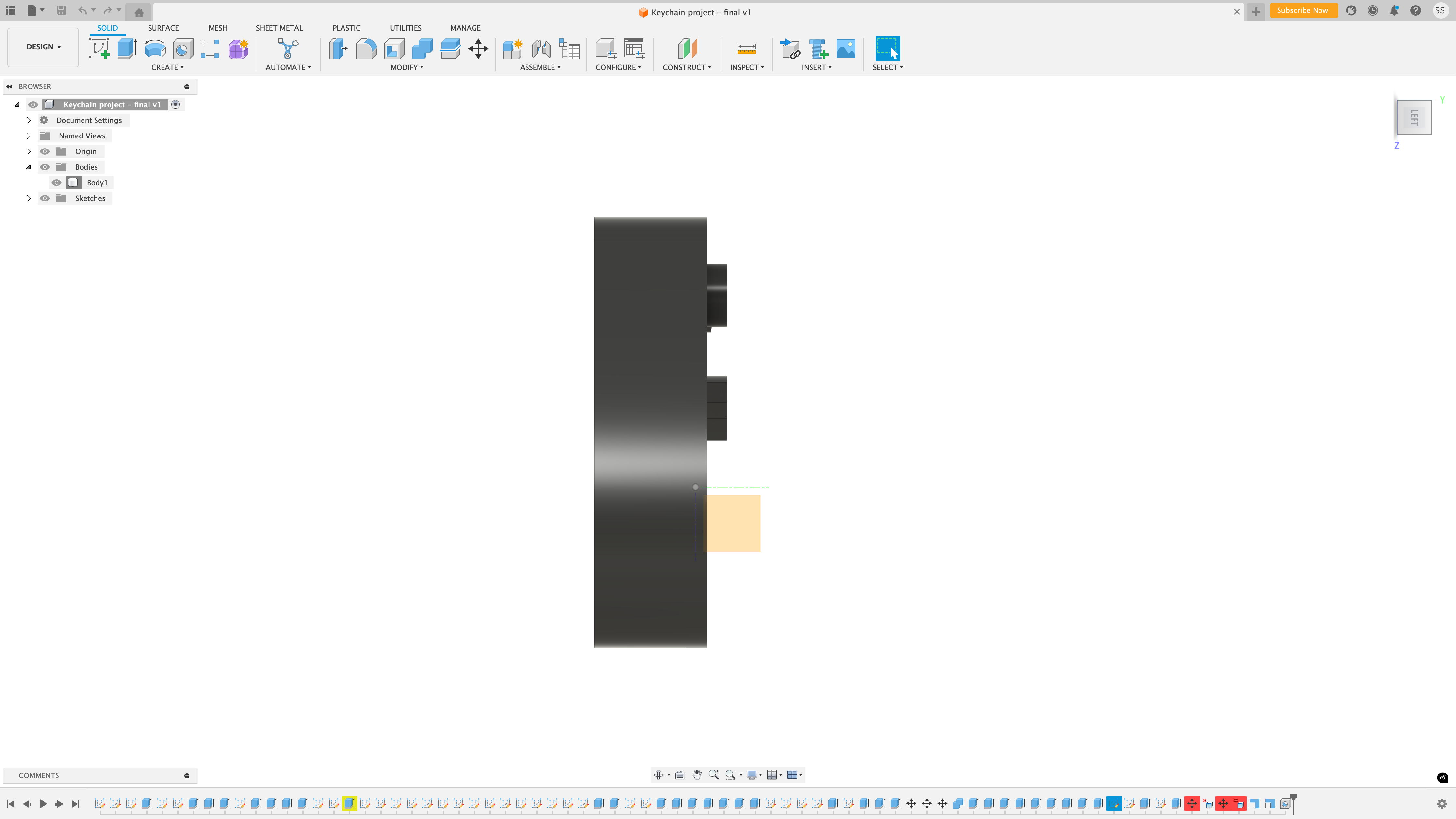Click the Fillet tool in Modify
This screenshot has height=819, width=1456.
click(366, 49)
